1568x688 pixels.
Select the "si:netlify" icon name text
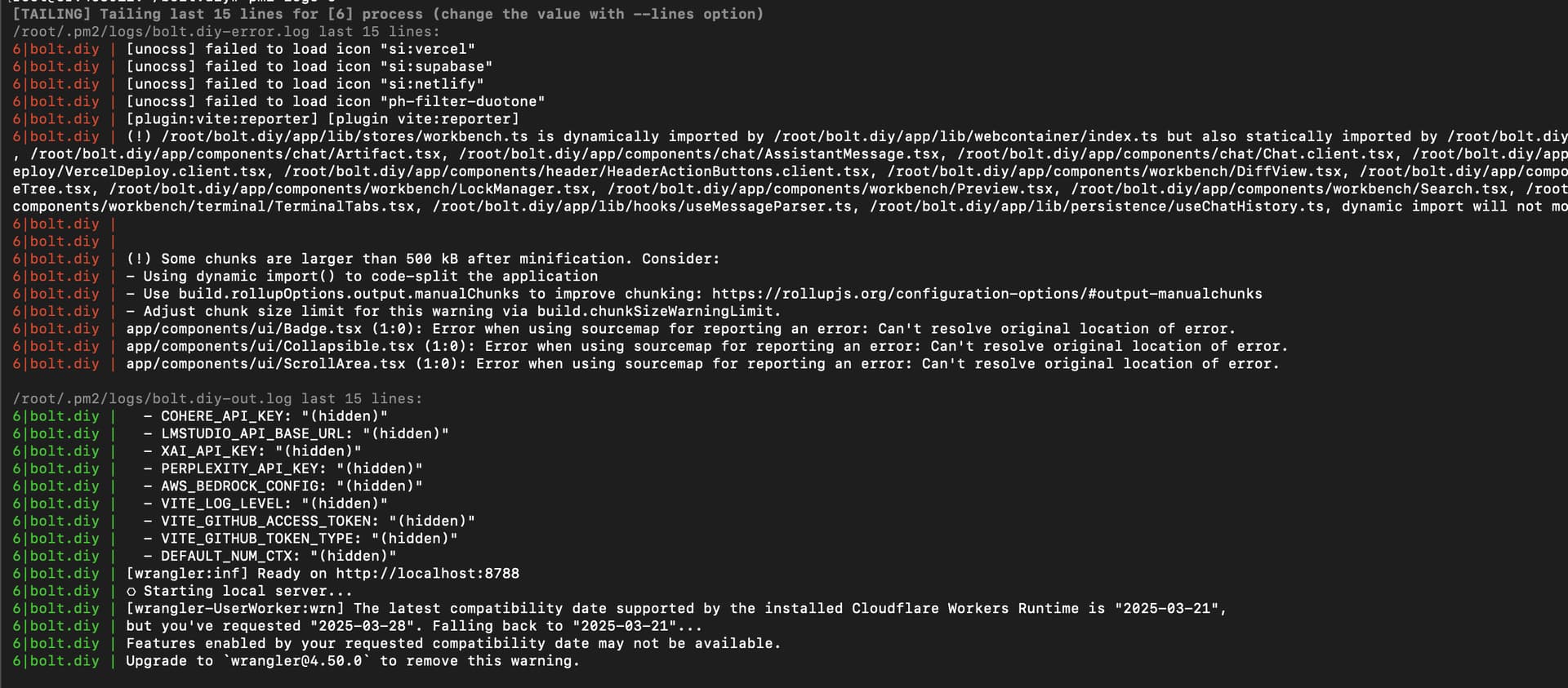tap(432, 84)
